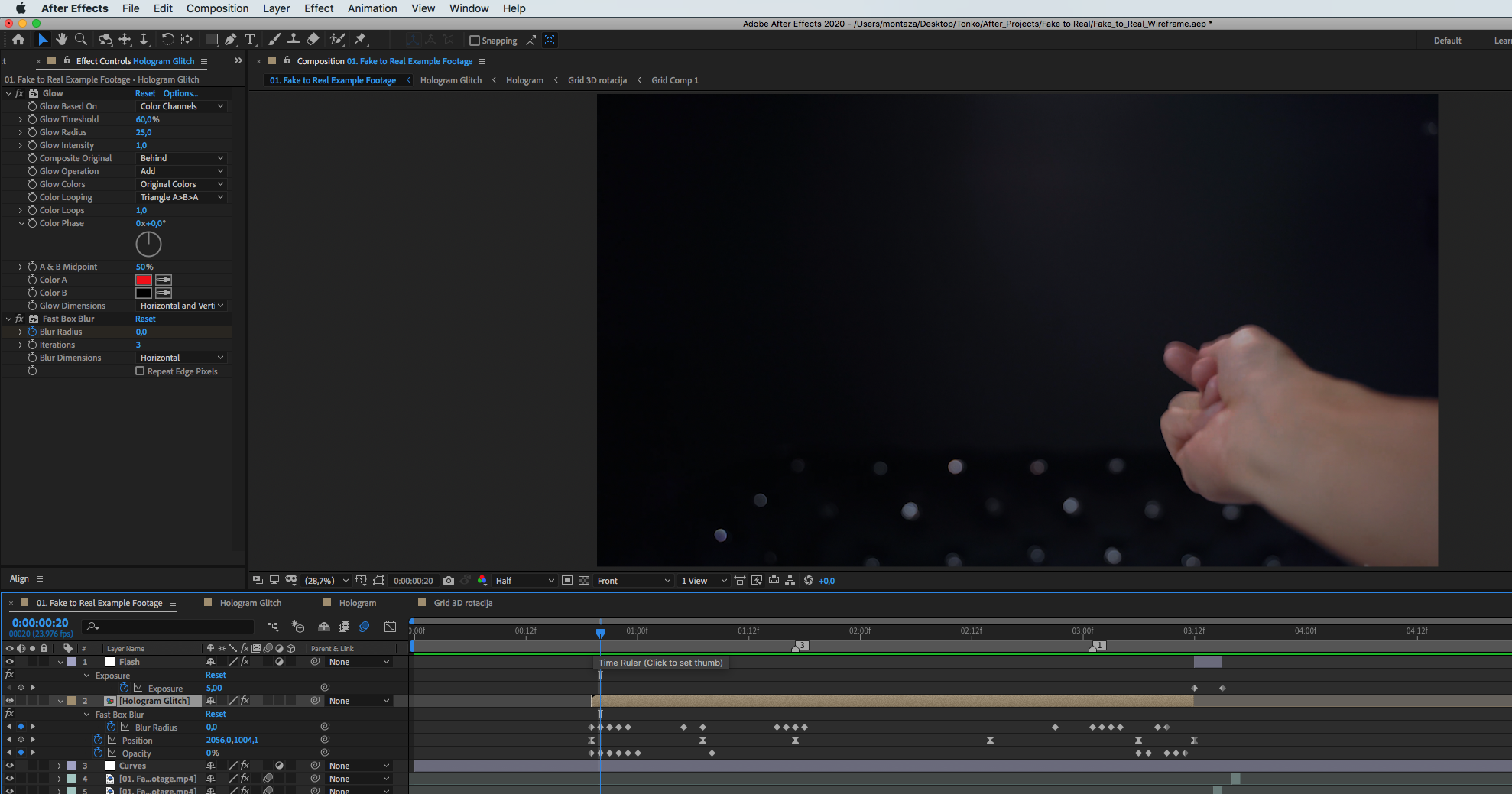This screenshot has width=1512, height=794.
Task: Click the Color Phase angle dial
Action: click(x=148, y=245)
